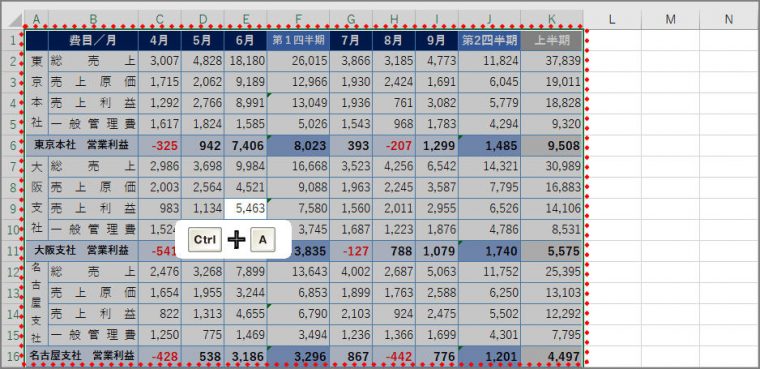The width and height of the screenshot is (760, 369).
Task: Click the 第1四半期 header cell
Action: 298,41
